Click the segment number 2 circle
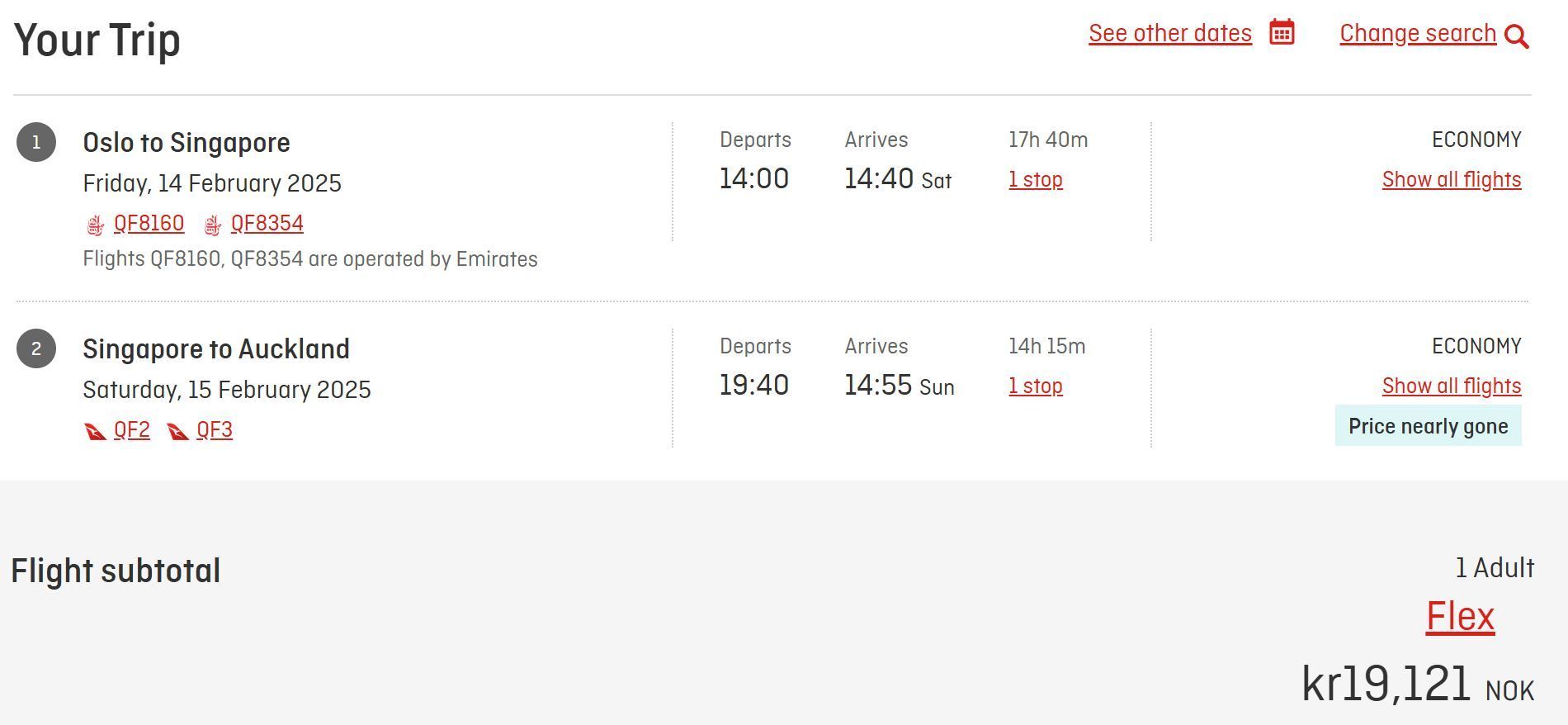The image size is (1568, 725). (x=35, y=348)
